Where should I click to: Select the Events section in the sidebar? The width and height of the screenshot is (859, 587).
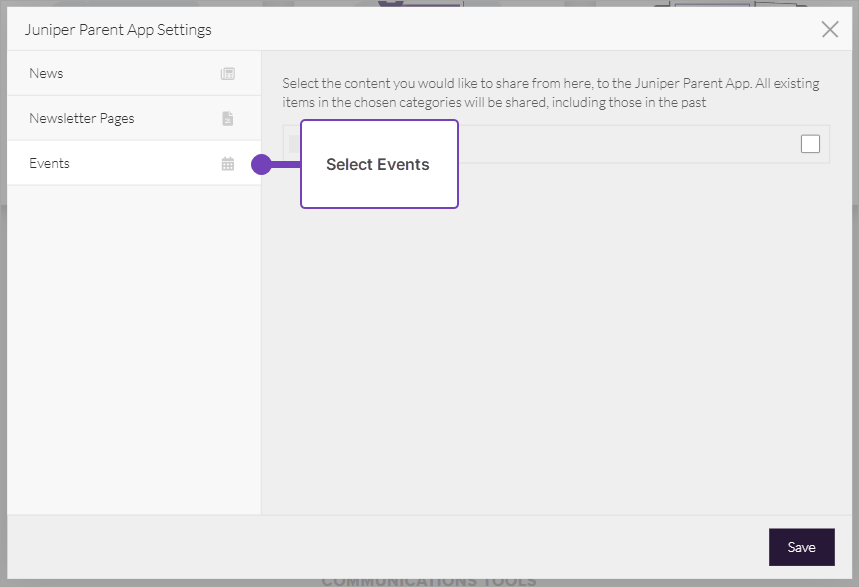pyautogui.click(x=50, y=164)
